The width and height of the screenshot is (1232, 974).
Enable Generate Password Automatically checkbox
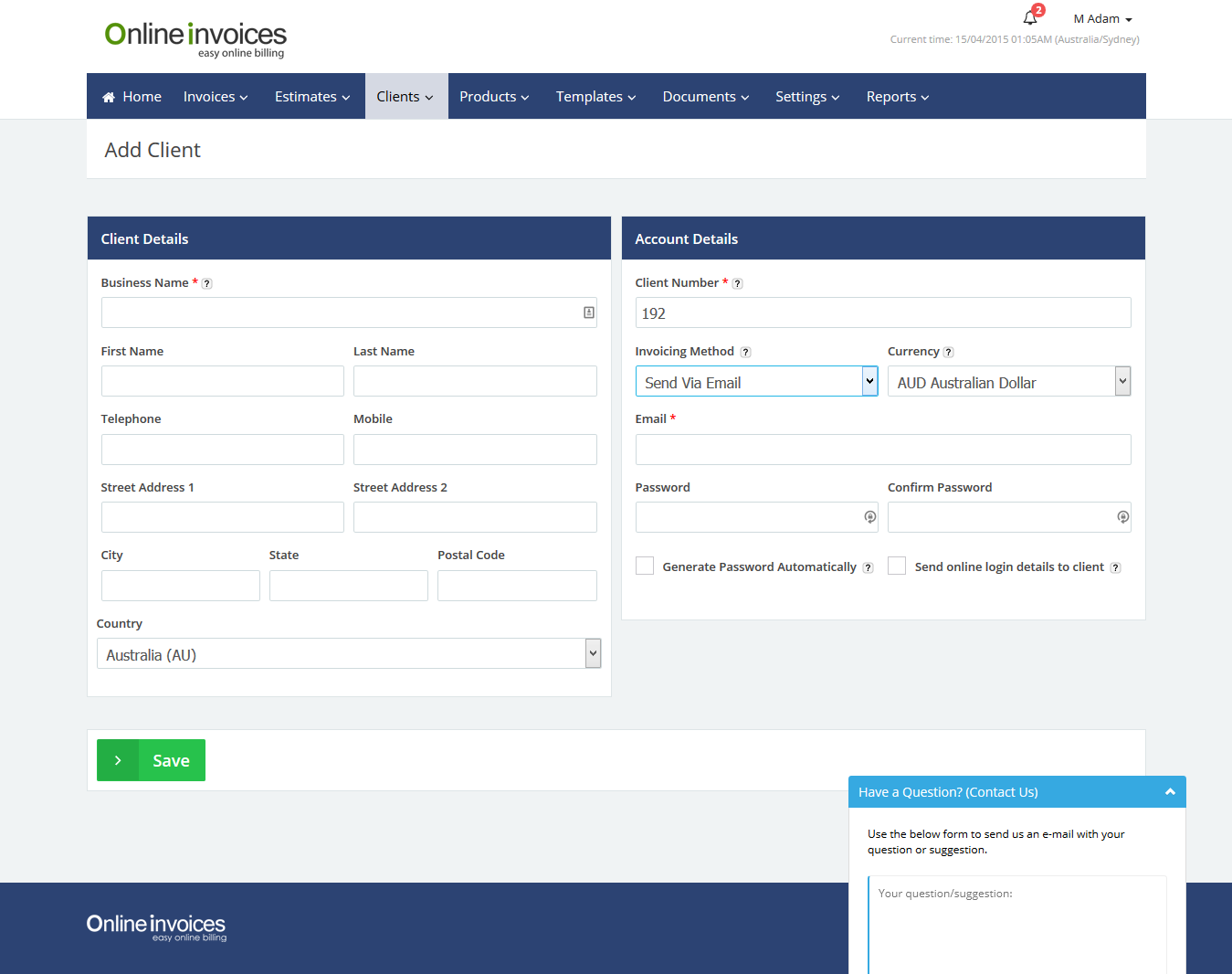pos(645,566)
